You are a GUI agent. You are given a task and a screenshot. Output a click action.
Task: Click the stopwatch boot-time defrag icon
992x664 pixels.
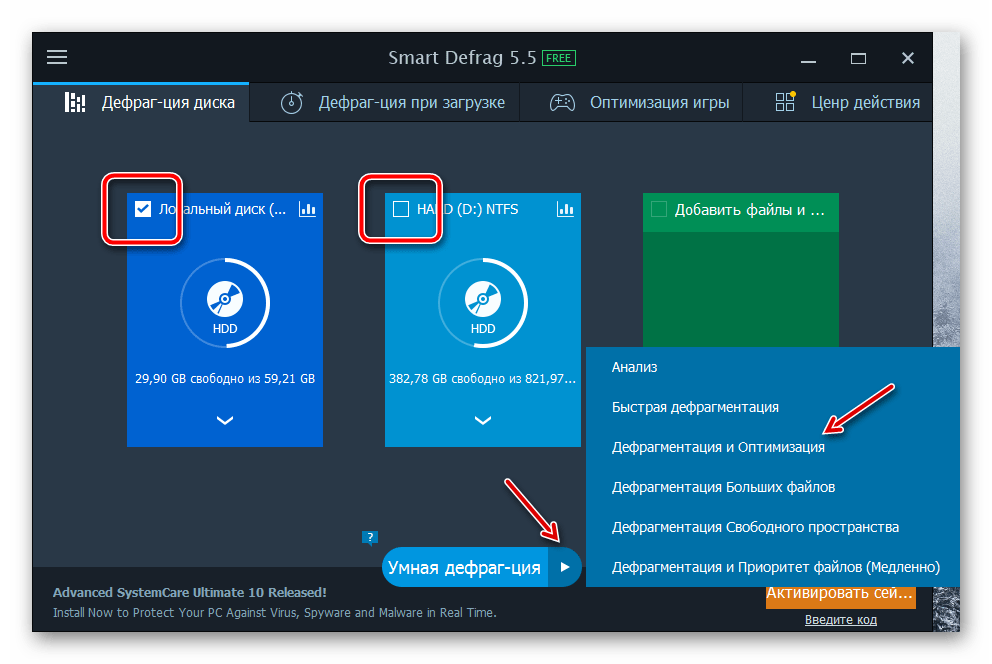pos(292,102)
